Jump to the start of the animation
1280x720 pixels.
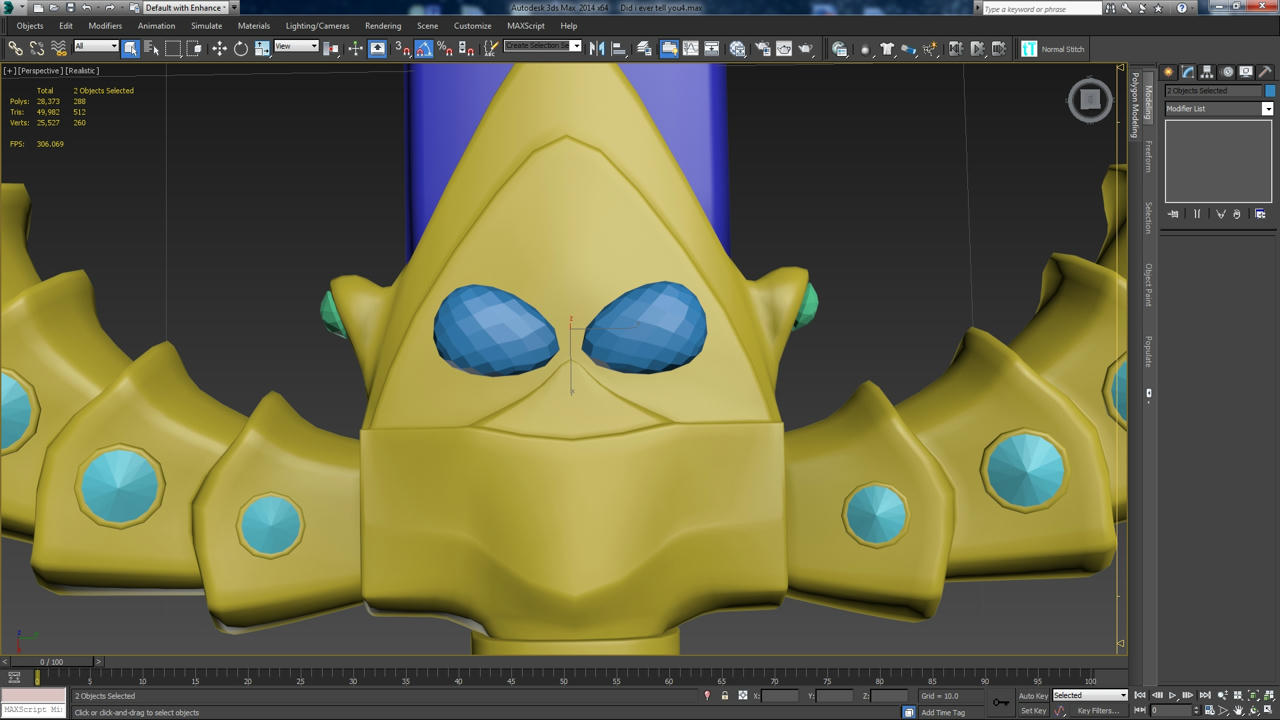click(x=1140, y=696)
